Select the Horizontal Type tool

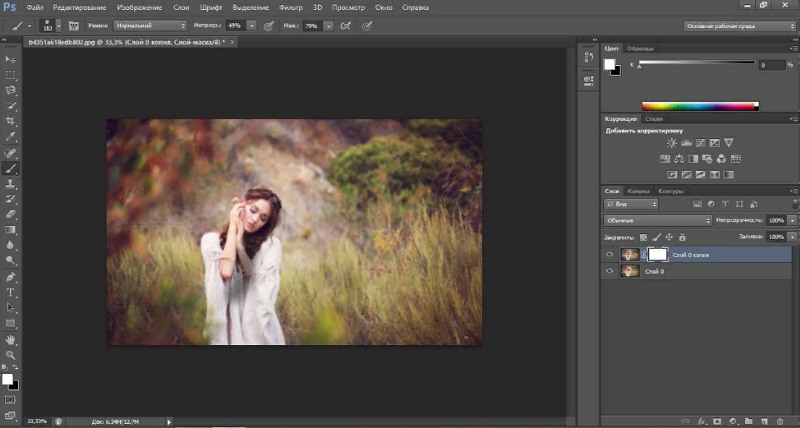[x=11, y=292]
